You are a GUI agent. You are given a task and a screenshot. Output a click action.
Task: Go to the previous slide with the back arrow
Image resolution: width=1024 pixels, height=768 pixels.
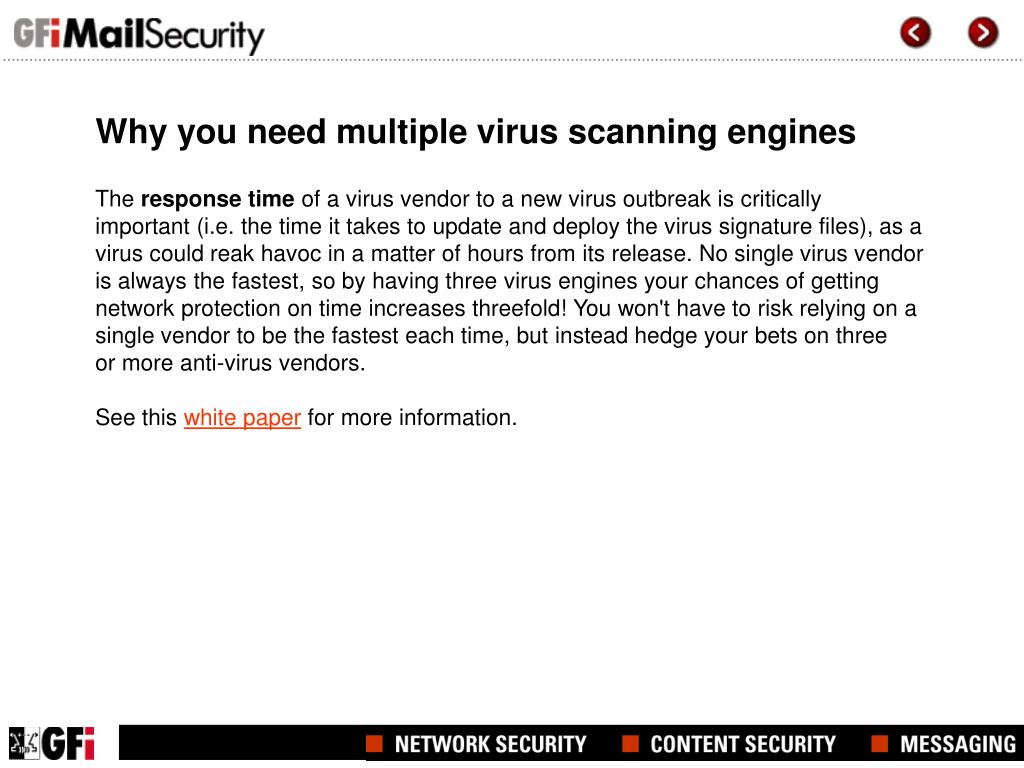point(915,33)
